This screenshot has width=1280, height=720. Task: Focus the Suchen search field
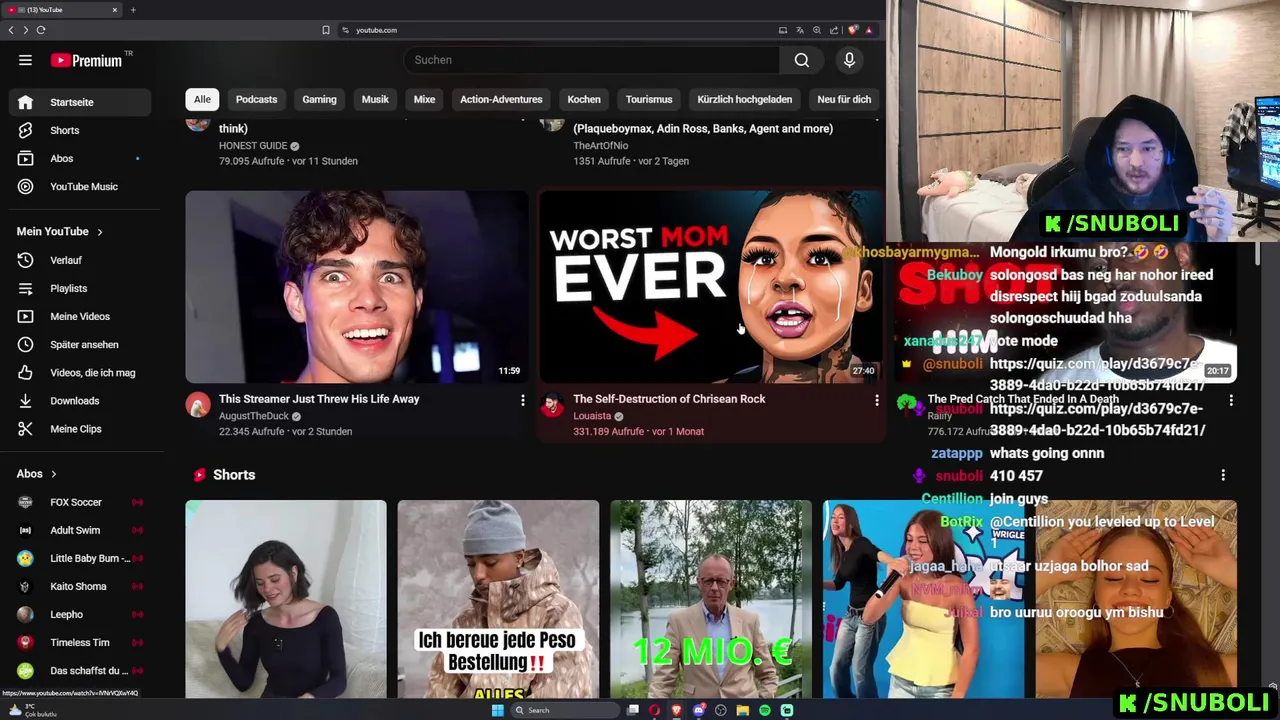(590, 60)
